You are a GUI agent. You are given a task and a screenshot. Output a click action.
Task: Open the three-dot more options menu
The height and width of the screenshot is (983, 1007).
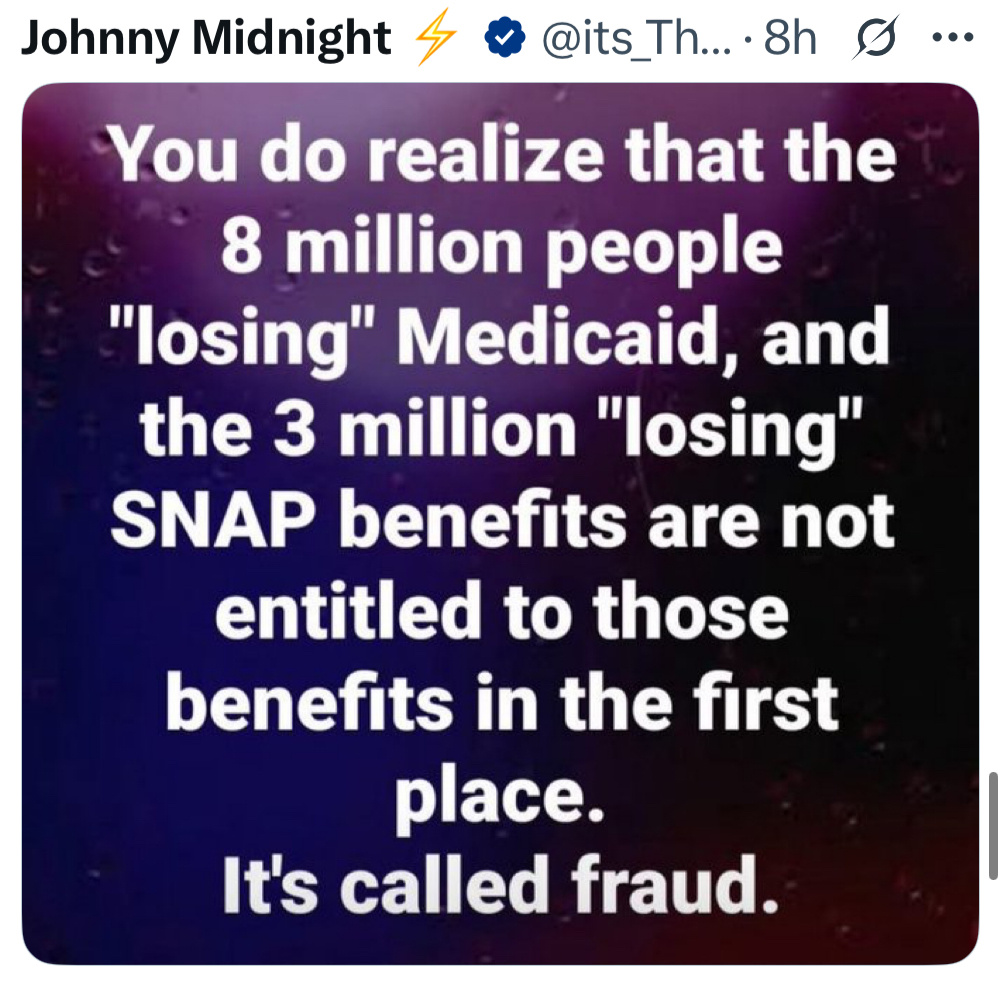point(953,38)
